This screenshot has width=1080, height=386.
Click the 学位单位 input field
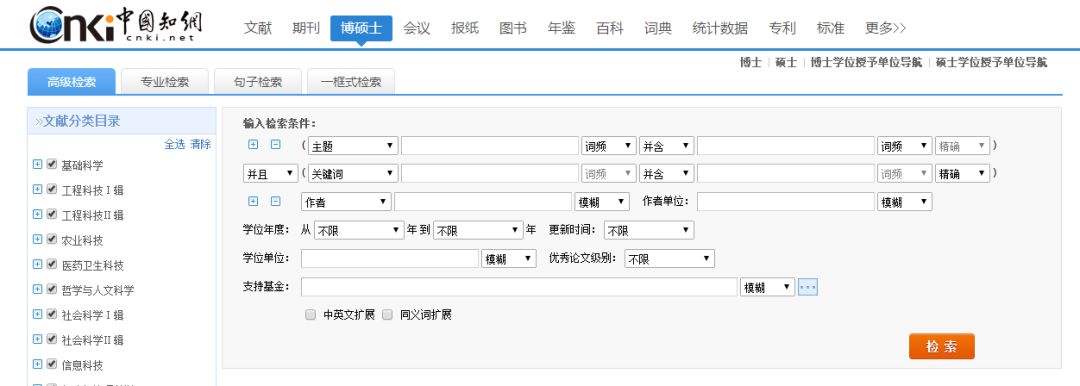pos(390,258)
